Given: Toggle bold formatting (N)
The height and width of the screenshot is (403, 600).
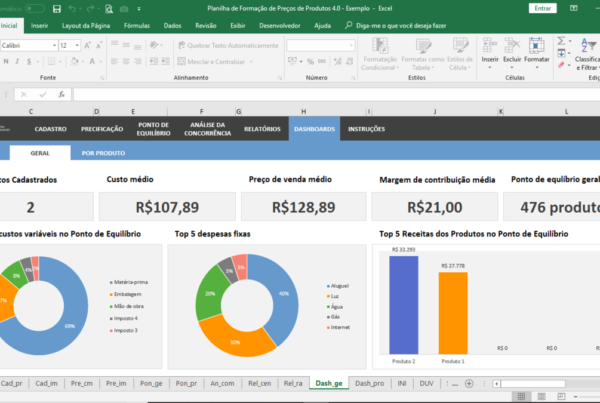Looking at the screenshot, I should (6, 61).
